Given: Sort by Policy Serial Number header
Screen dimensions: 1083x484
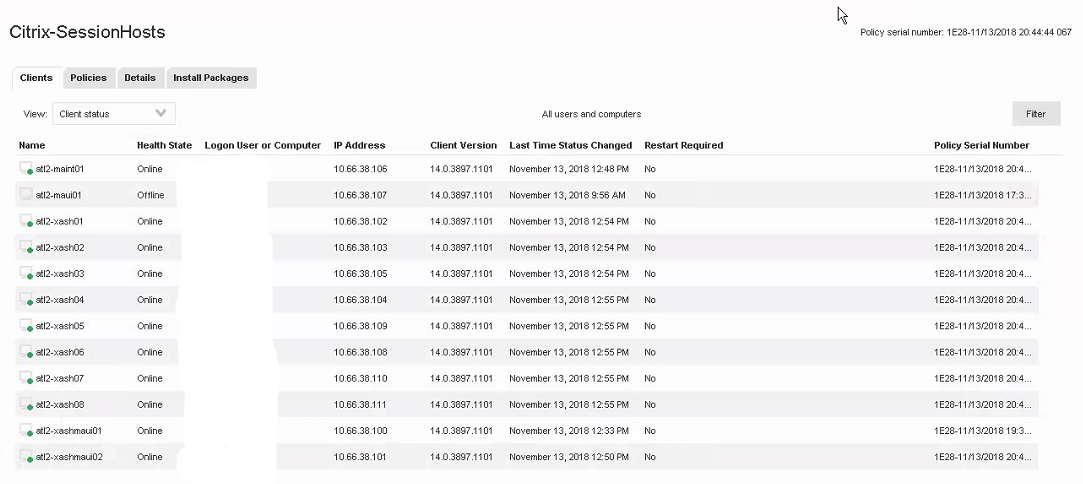Looking at the screenshot, I should (981, 146).
